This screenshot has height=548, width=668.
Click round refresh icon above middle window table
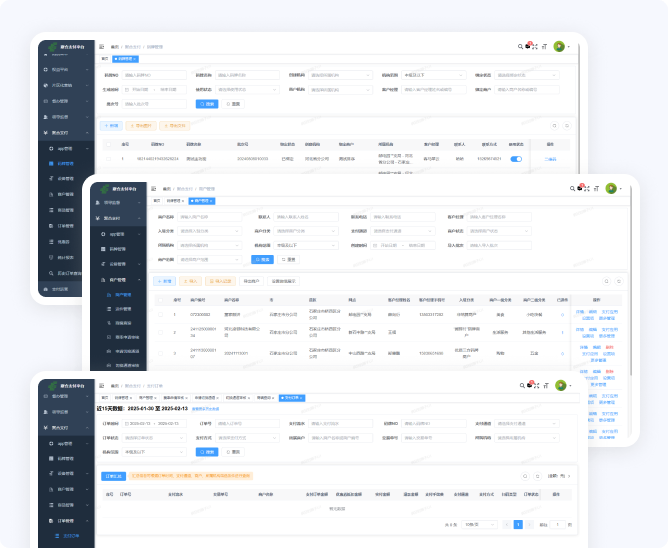(x=619, y=281)
